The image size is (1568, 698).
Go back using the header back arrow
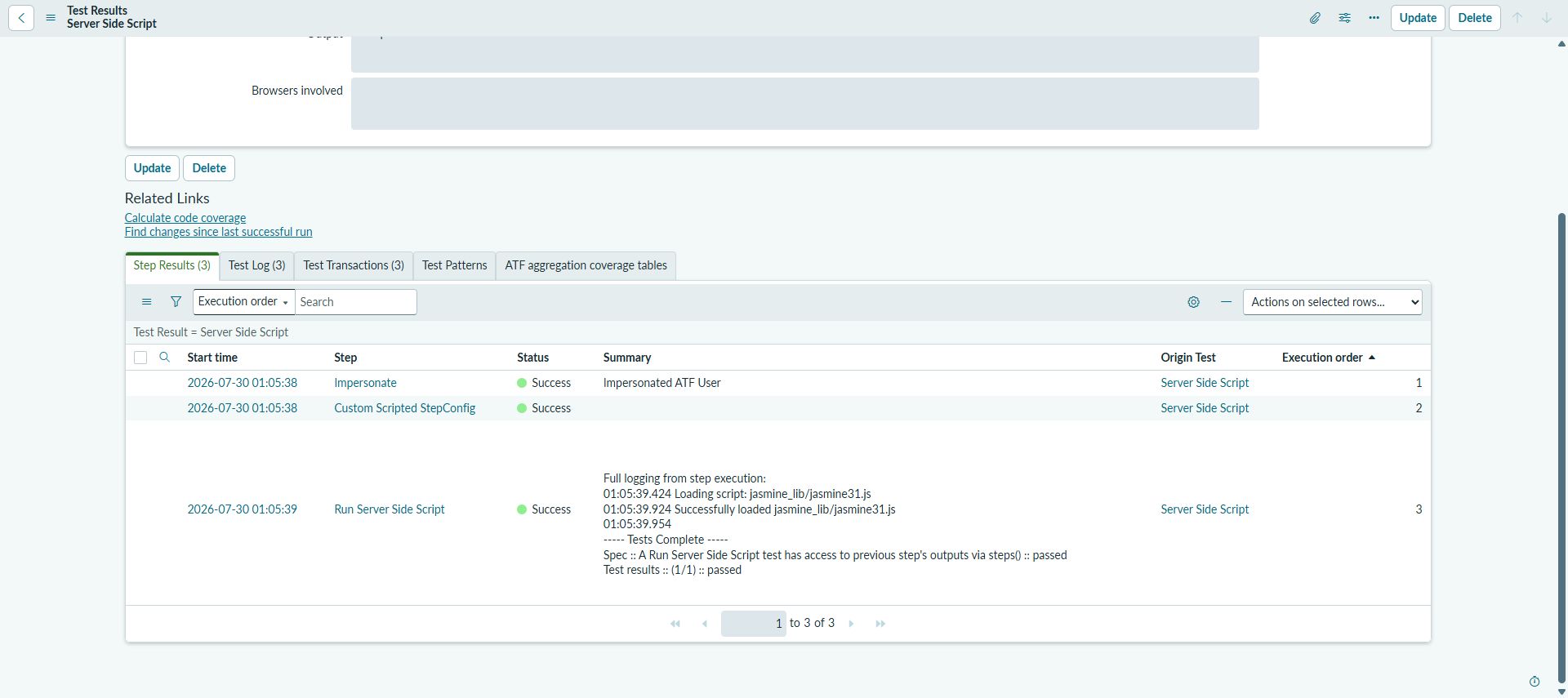pyautogui.click(x=21, y=18)
